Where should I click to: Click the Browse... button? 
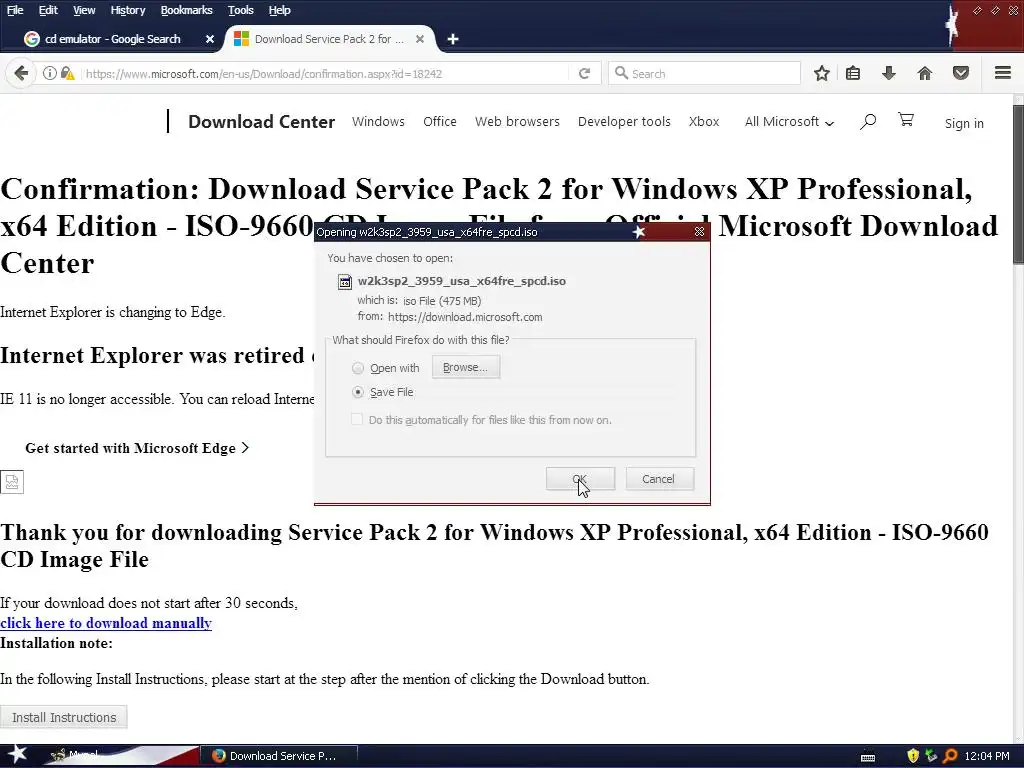click(x=466, y=367)
